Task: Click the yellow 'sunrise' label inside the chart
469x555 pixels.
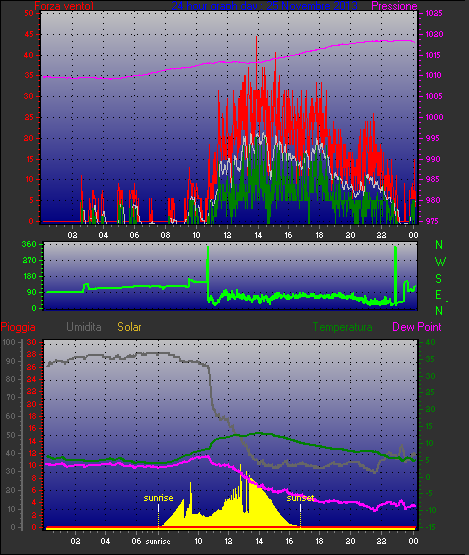Action: [x=158, y=498]
